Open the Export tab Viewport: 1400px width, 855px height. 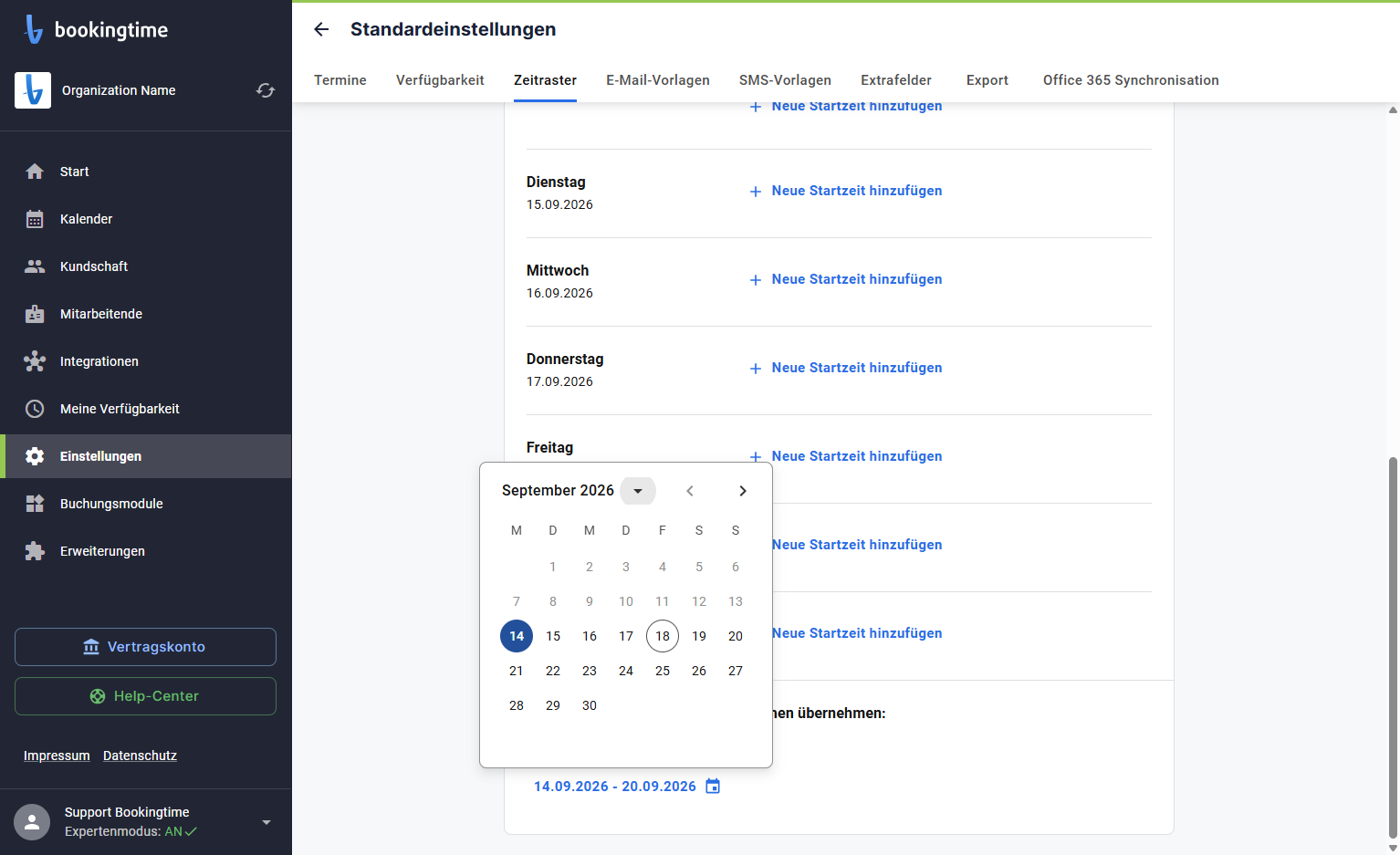pos(987,80)
